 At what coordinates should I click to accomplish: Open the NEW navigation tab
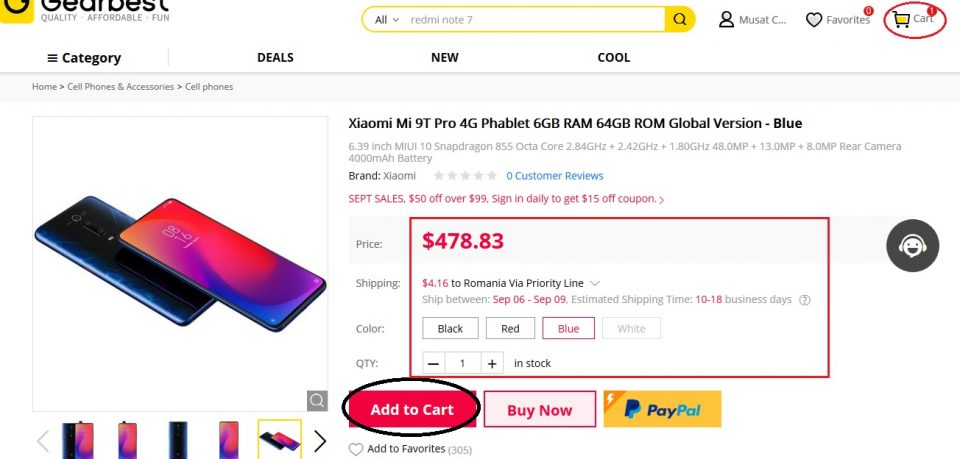tap(445, 58)
